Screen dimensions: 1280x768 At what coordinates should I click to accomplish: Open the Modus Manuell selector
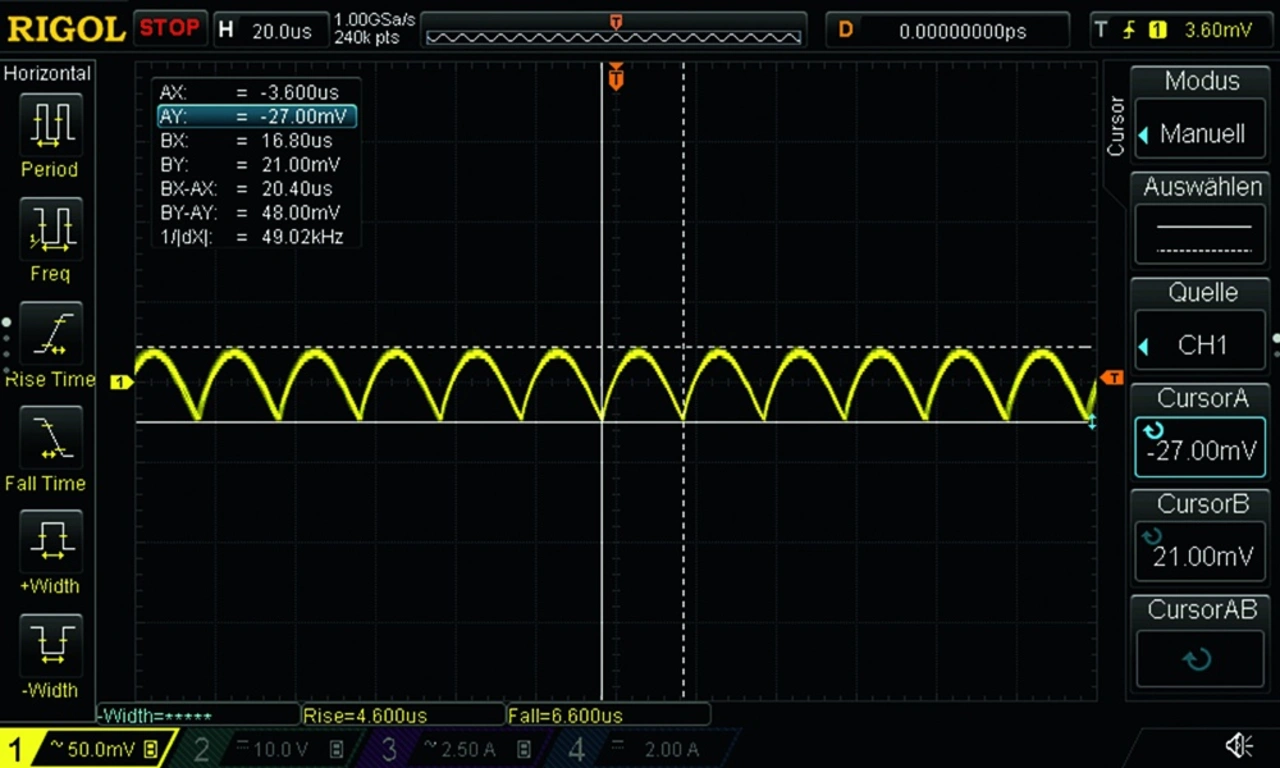1201,134
